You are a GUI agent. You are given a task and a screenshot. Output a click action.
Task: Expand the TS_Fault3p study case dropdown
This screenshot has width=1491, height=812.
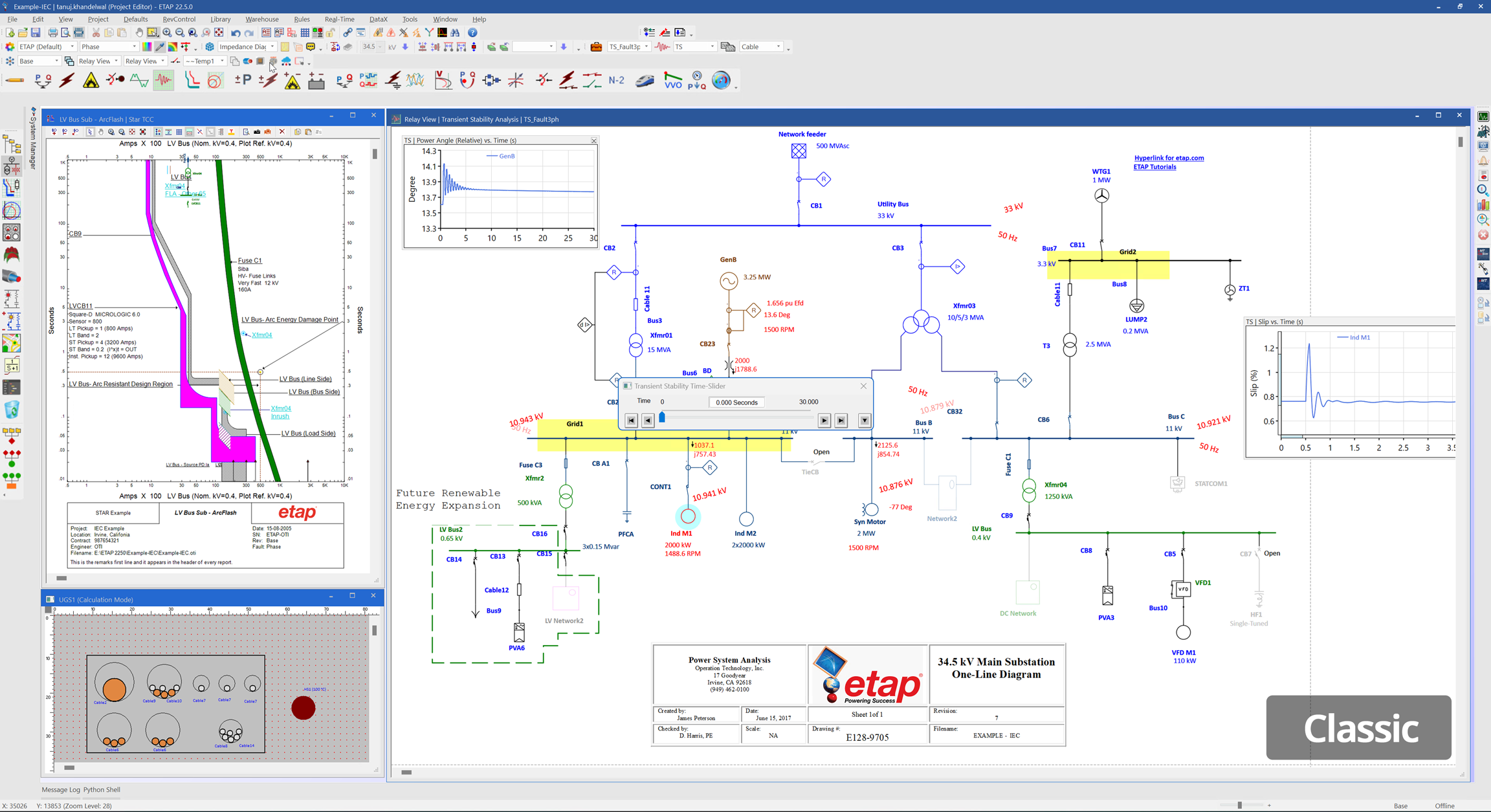click(x=646, y=47)
